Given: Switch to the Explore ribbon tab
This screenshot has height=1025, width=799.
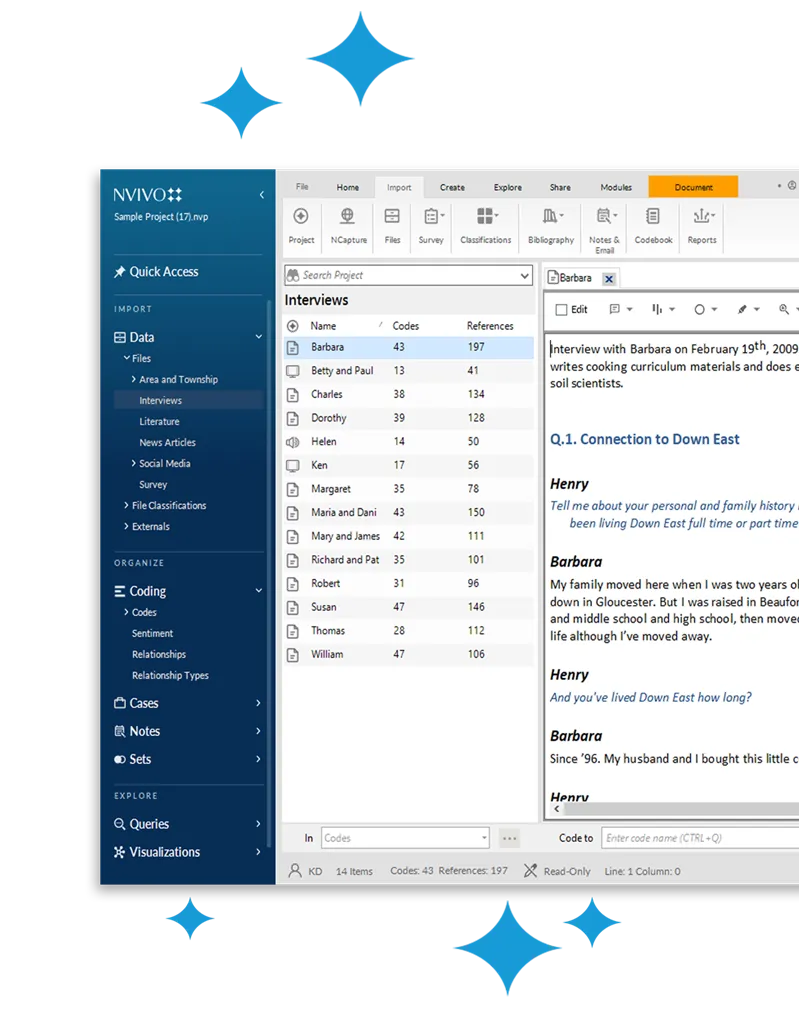Looking at the screenshot, I should coord(507,187).
